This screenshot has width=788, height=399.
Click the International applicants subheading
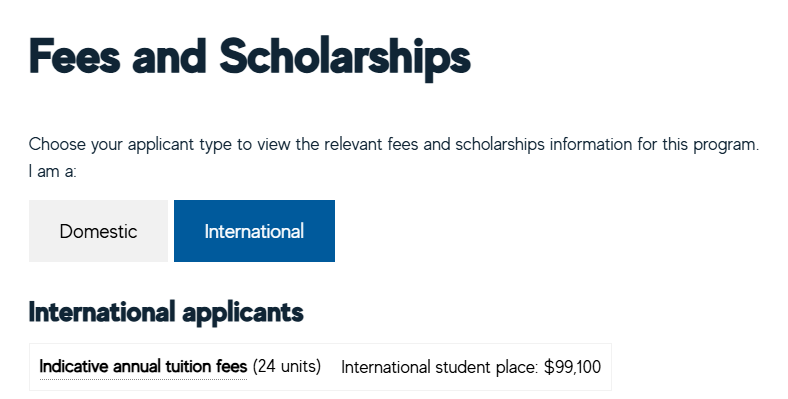coord(166,313)
